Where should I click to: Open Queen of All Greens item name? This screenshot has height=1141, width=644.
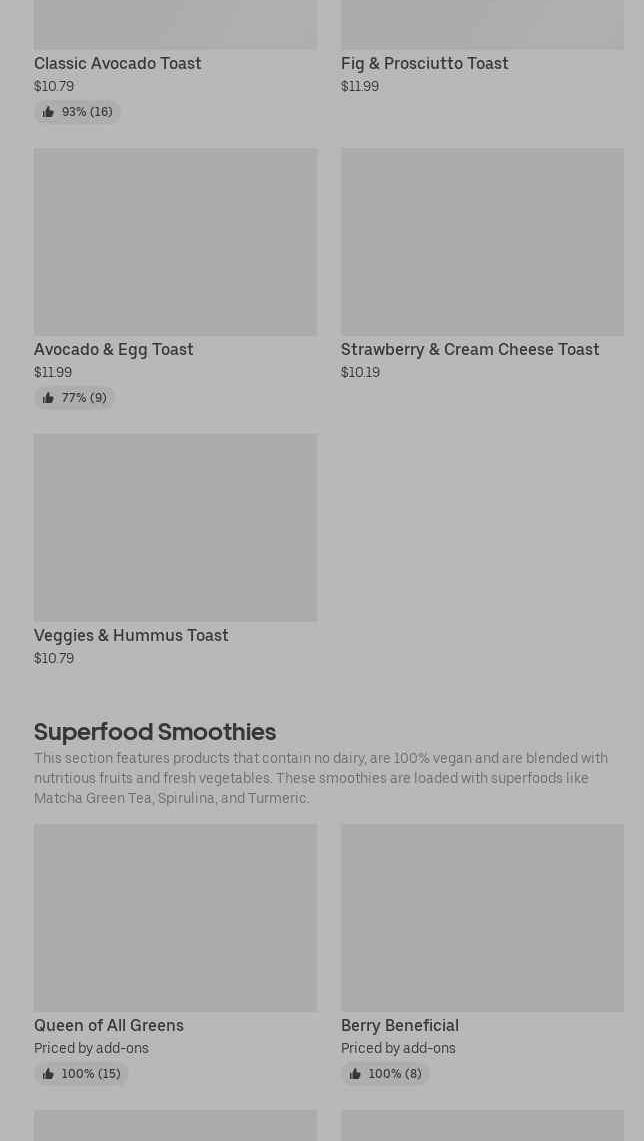(109, 1025)
